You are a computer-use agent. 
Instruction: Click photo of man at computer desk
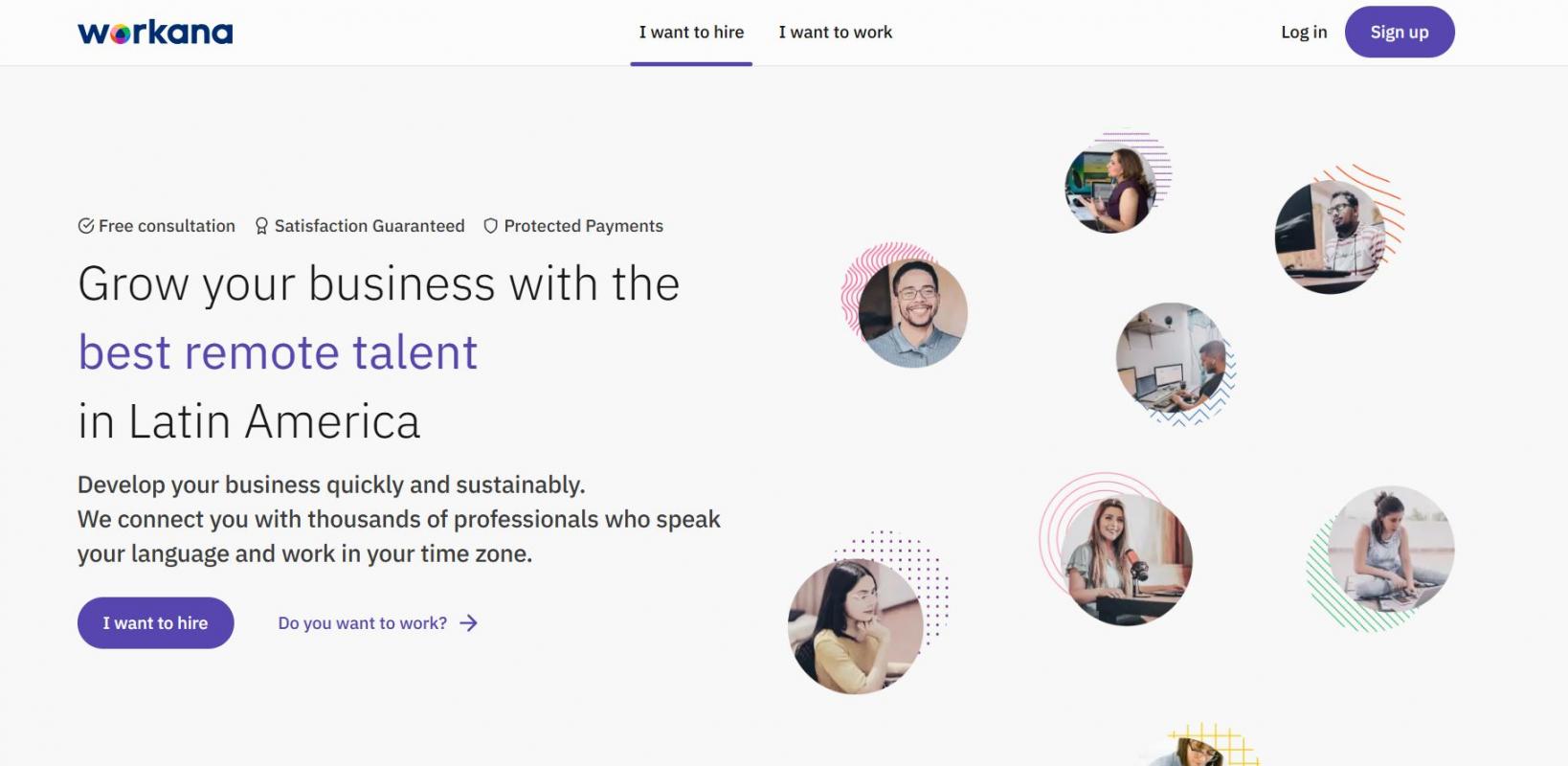[1171, 358]
